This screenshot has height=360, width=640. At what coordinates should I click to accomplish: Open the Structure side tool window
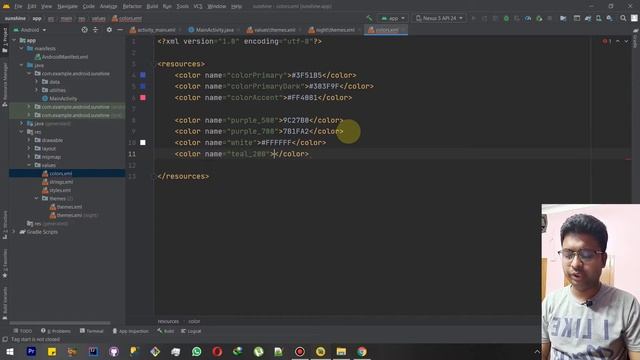point(5,224)
